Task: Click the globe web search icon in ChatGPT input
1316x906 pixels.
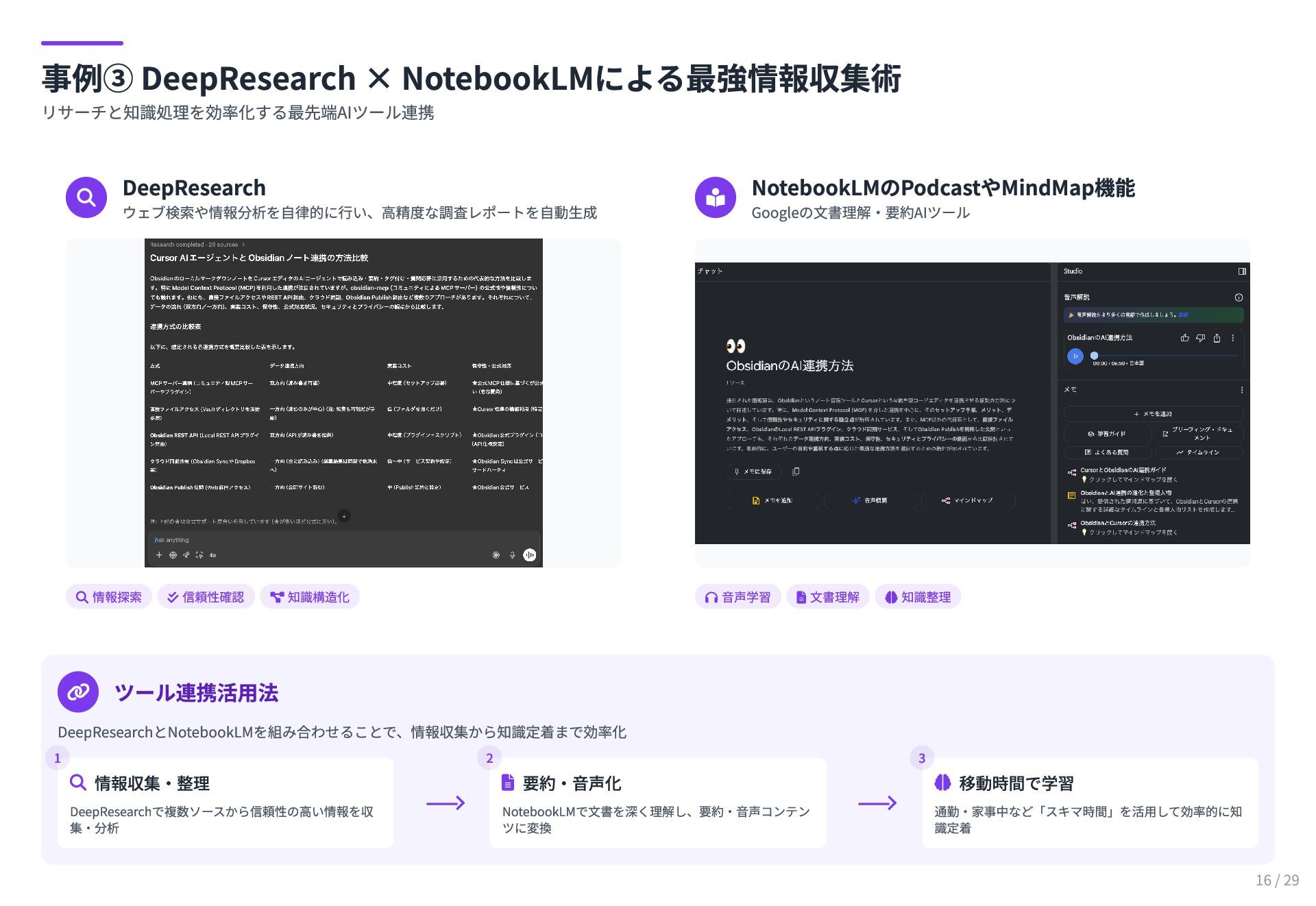Action: (173, 555)
